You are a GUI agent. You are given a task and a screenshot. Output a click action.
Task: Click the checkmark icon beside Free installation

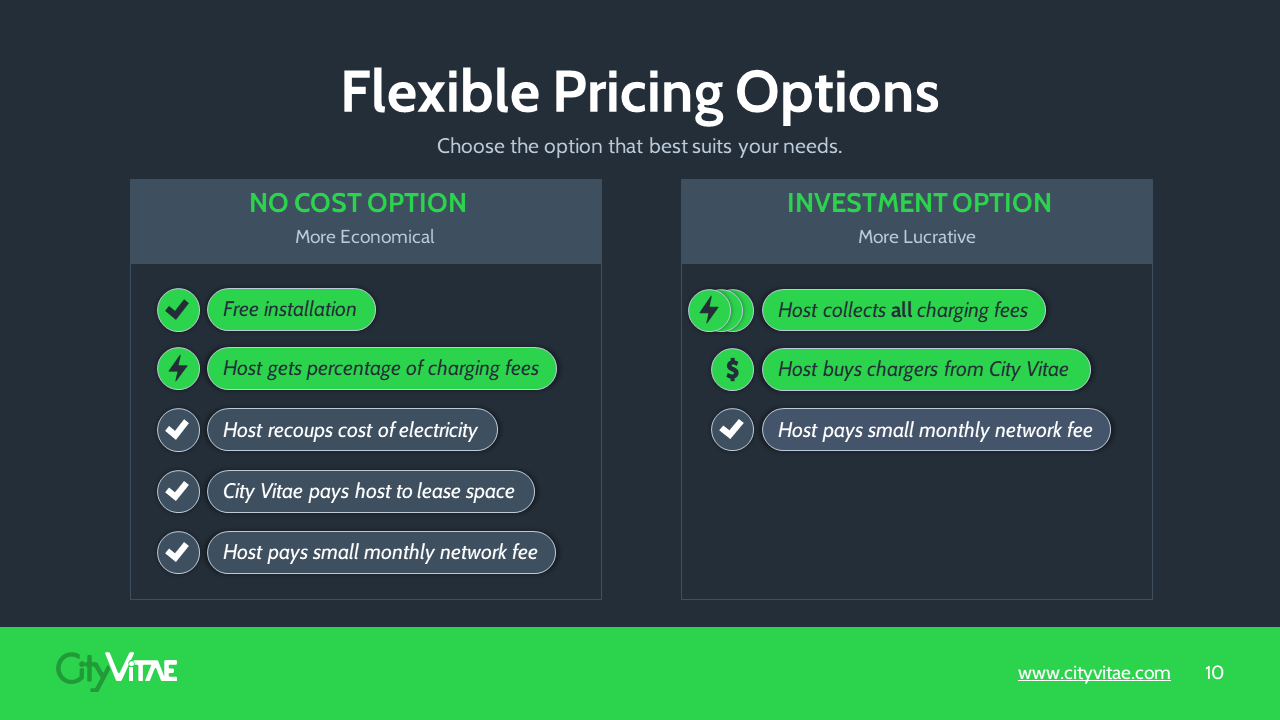pyautogui.click(x=178, y=310)
